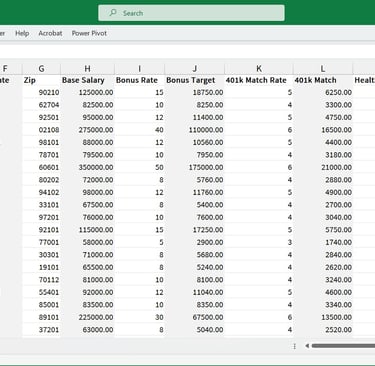Select bonus rate cell with value 50
The image size is (375, 366).
pyautogui.click(x=139, y=167)
